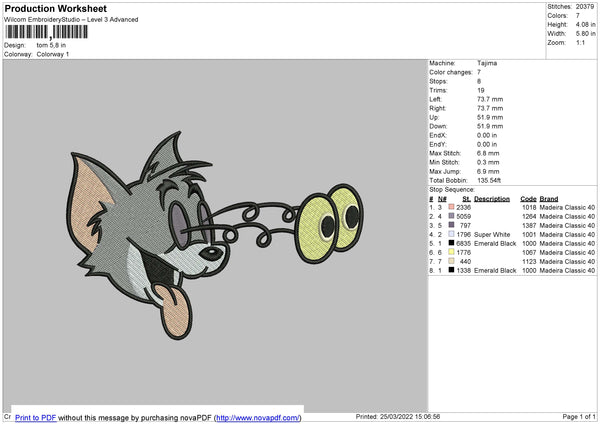The image size is (600, 424).
Task: Click the Max Stitch value 6.8 mm
Action: pos(488,153)
